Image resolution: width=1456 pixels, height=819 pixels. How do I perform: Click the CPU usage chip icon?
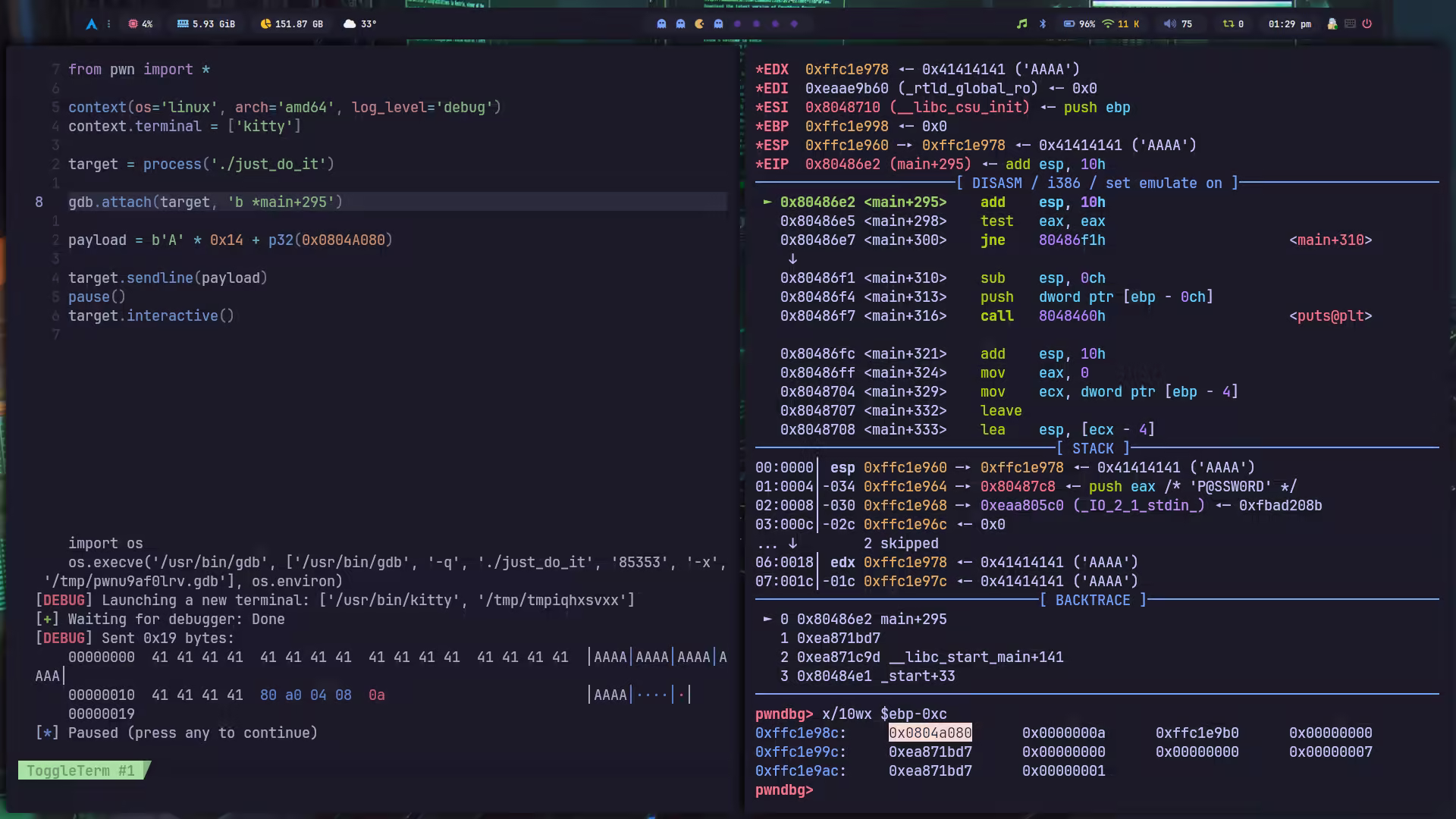(x=133, y=24)
